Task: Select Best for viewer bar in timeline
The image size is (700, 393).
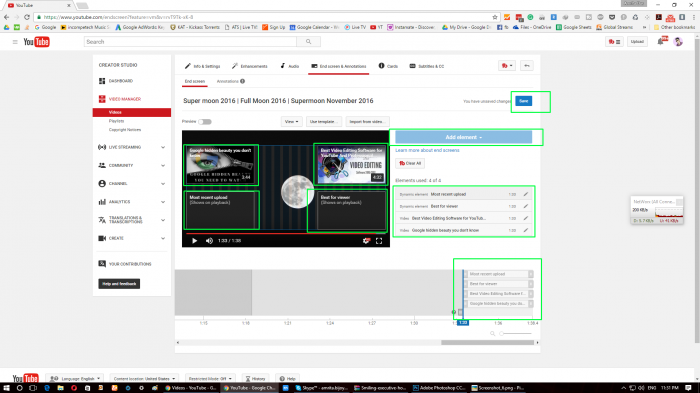Action: pos(498,284)
